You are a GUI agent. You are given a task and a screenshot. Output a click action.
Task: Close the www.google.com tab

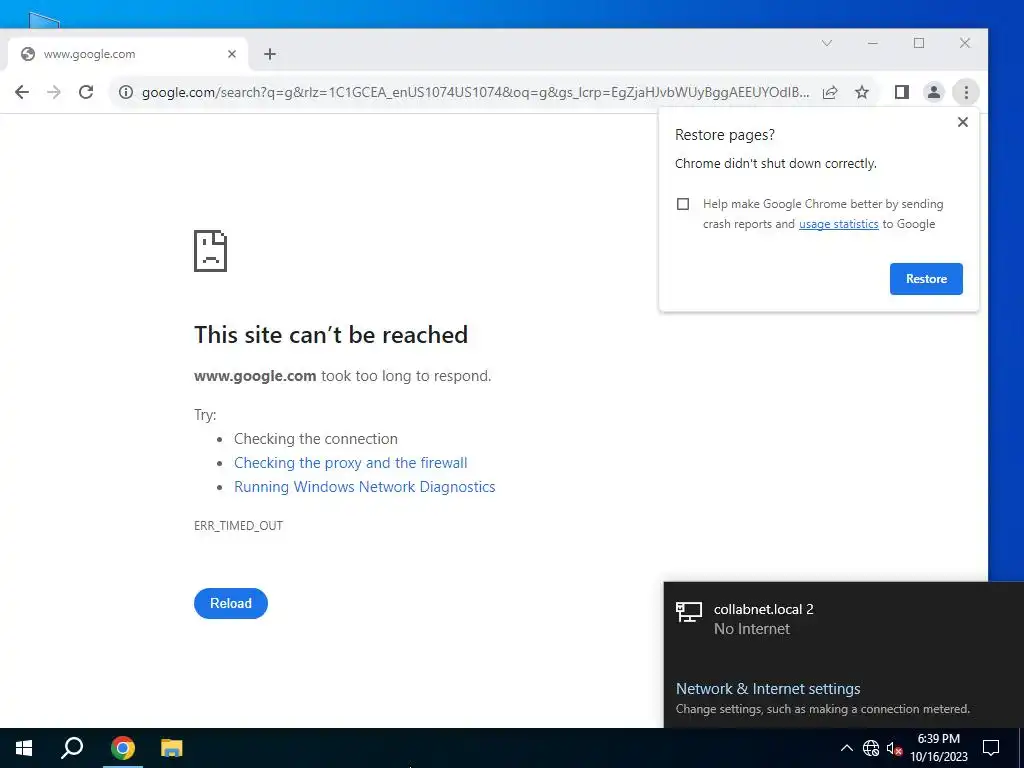[232, 54]
